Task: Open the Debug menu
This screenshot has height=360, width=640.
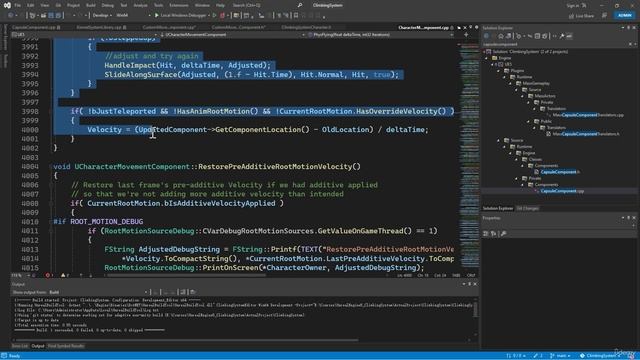Action: 108,5
